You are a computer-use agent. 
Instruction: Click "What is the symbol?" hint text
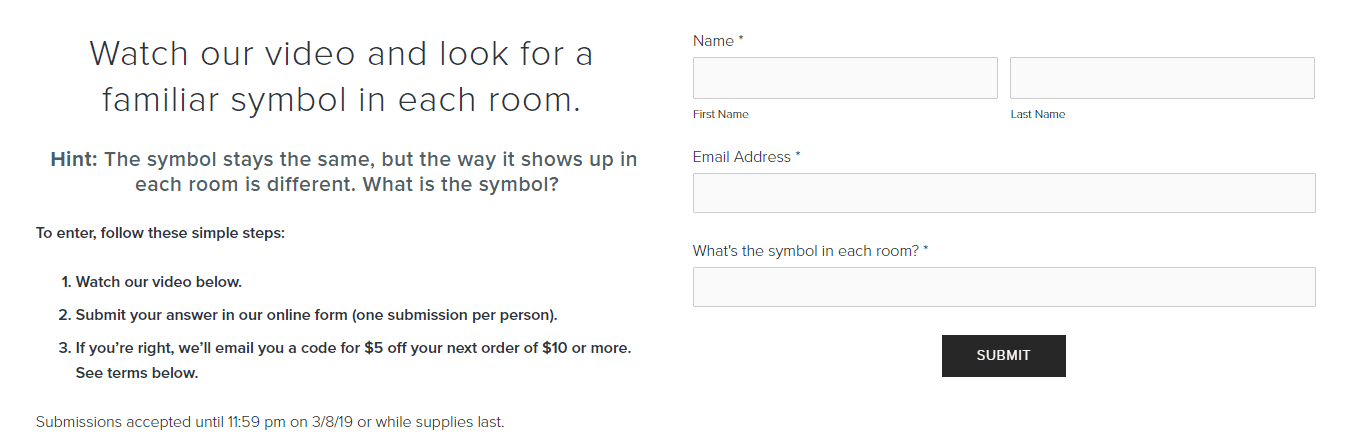(460, 185)
